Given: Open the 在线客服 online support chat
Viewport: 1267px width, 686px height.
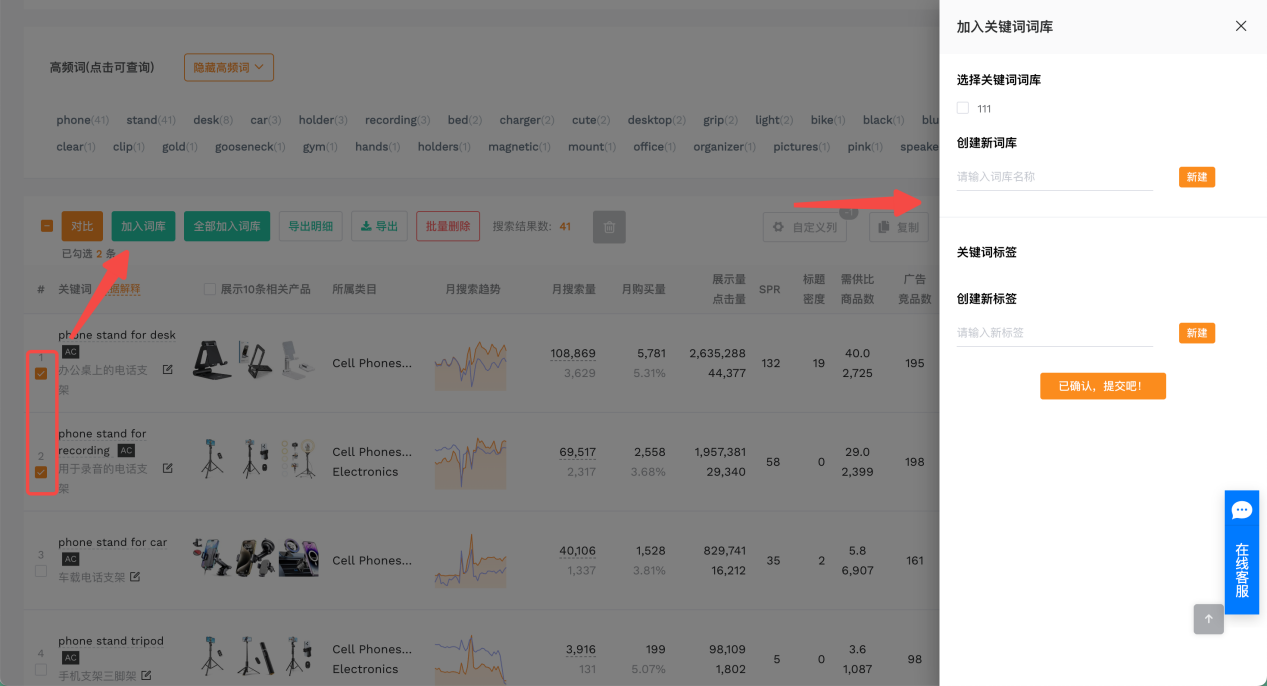Looking at the screenshot, I should (1242, 552).
